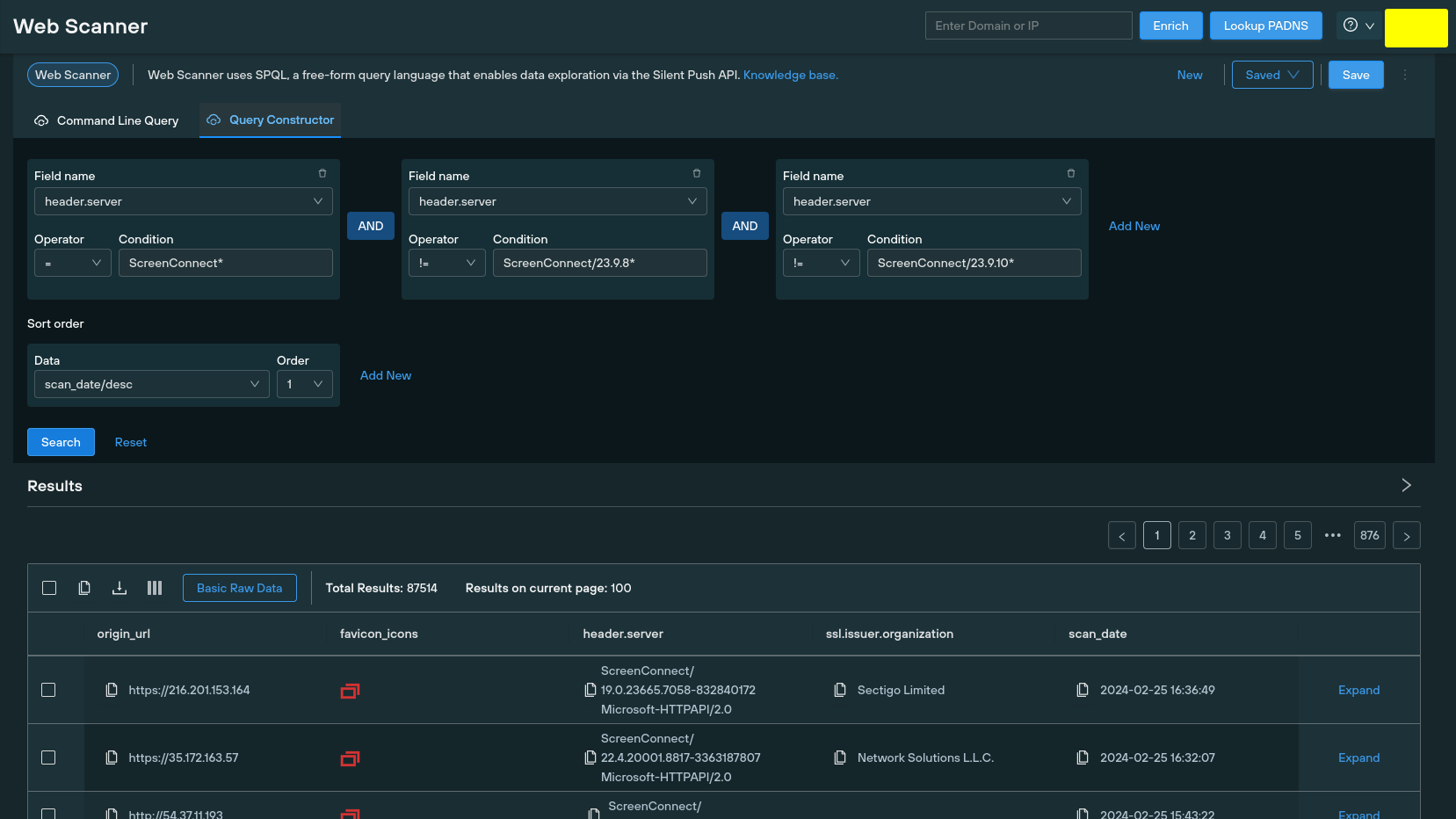Toggle the second AND logical operator

click(745, 226)
